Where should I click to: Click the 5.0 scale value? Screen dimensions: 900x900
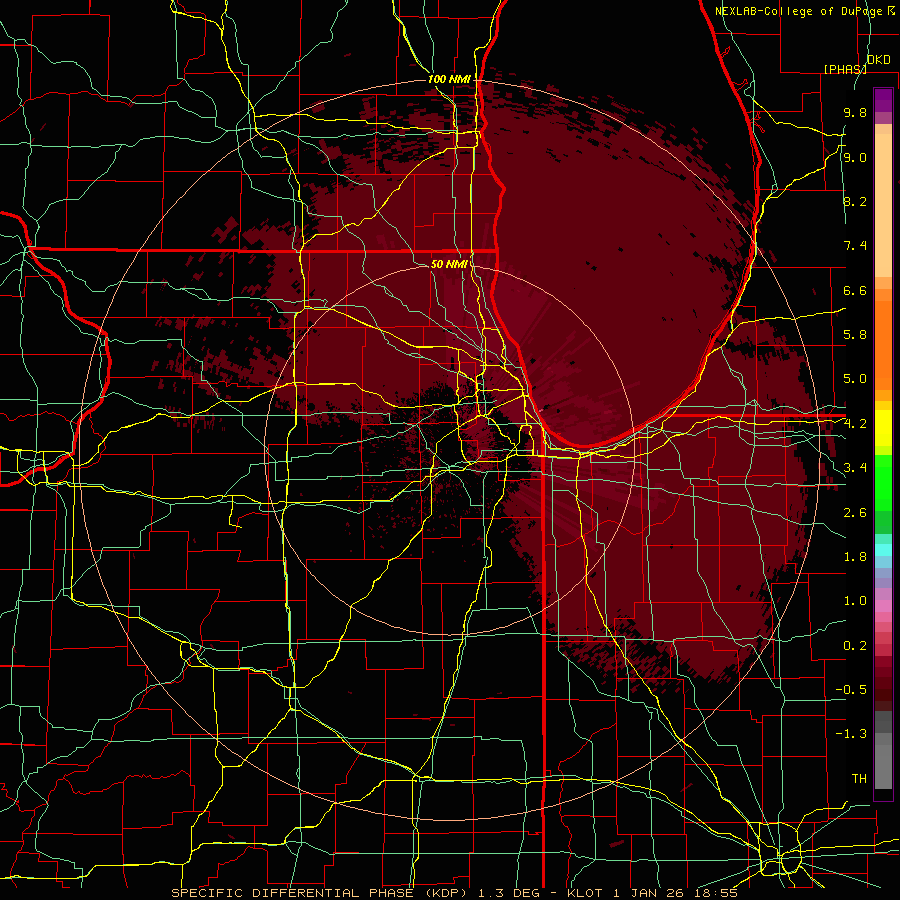pyautogui.click(x=855, y=379)
